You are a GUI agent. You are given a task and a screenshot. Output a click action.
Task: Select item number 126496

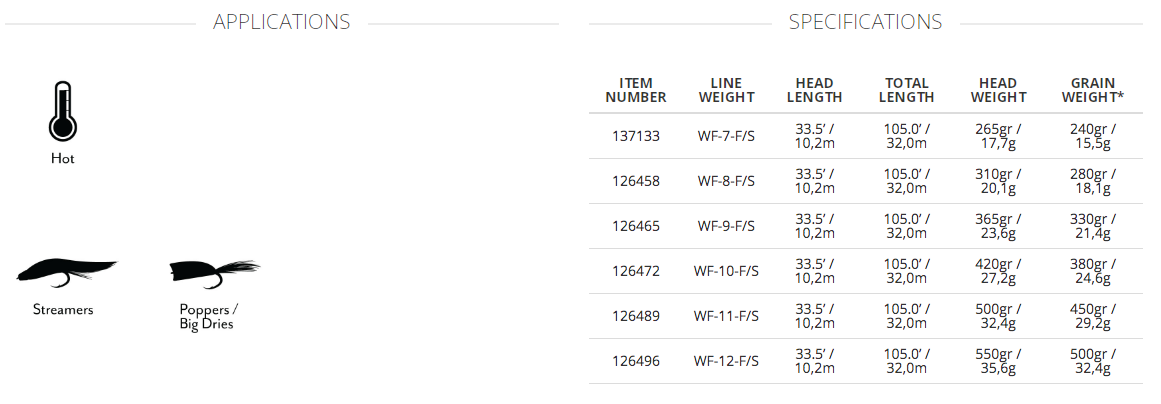click(x=636, y=361)
